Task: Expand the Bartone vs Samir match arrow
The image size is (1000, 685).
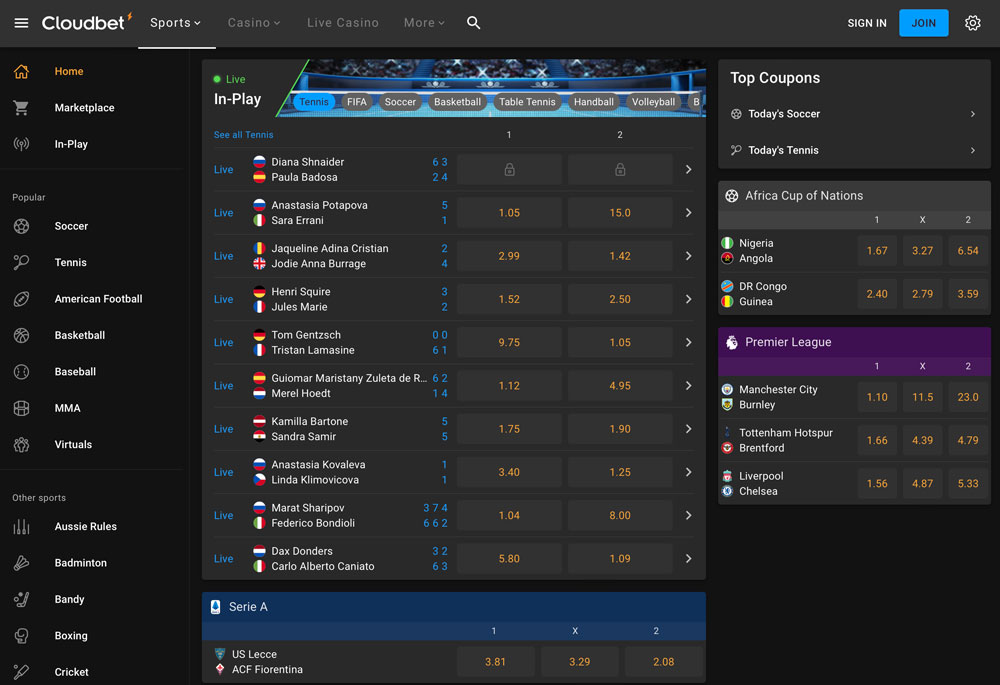Action: (688, 429)
